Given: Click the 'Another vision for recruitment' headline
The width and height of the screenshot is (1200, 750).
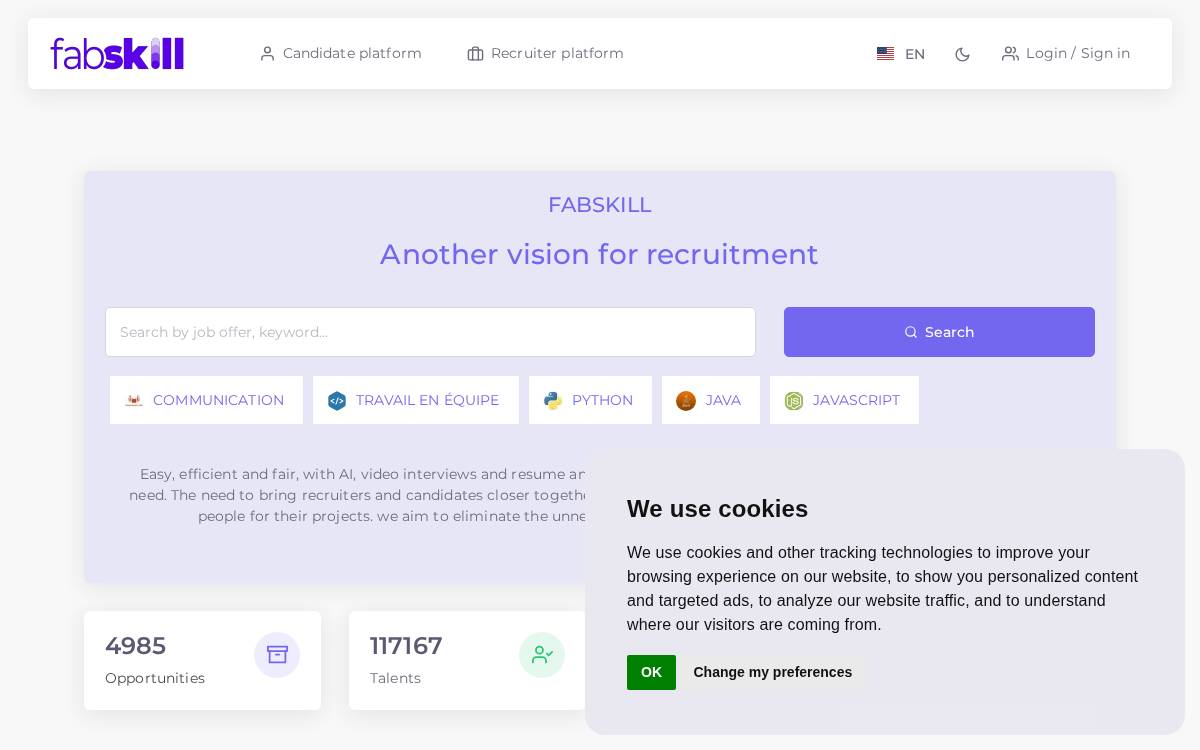Looking at the screenshot, I should click(600, 254).
